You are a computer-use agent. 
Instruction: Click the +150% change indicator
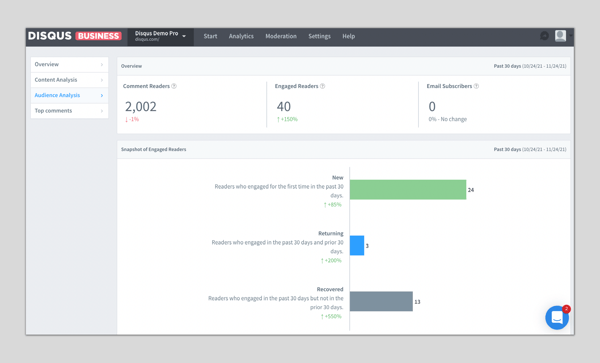pos(287,119)
